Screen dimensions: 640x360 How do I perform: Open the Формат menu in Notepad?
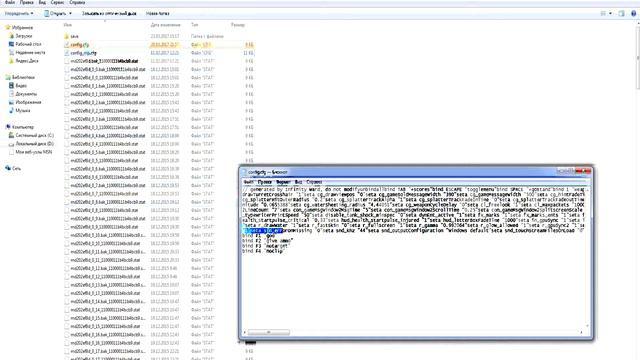pyautogui.click(x=283, y=182)
